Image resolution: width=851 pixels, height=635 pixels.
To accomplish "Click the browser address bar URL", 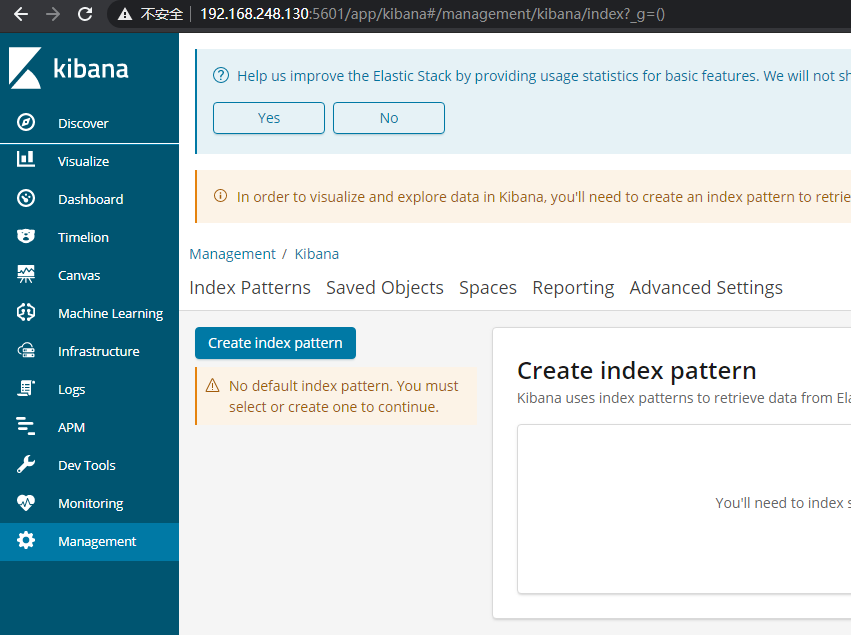I will click(x=432, y=14).
